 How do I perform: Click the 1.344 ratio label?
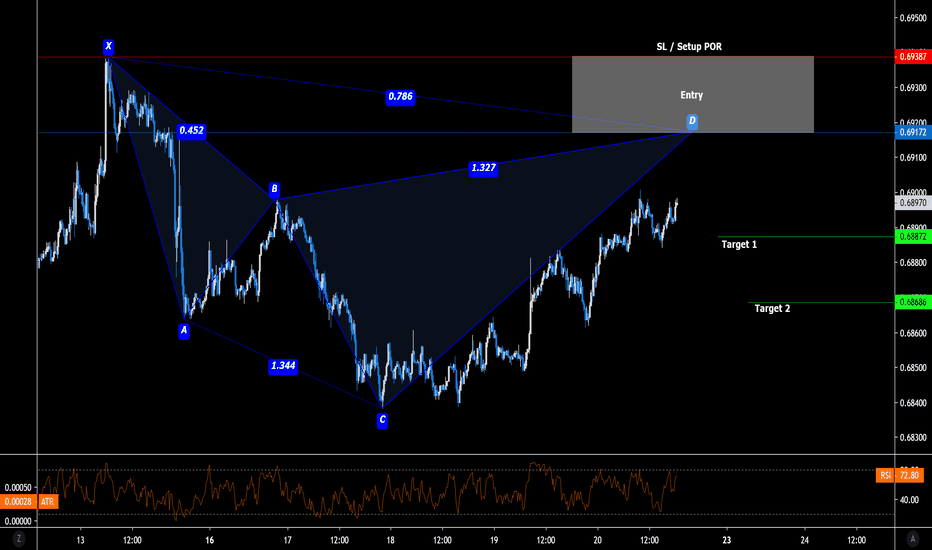pyautogui.click(x=283, y=367)
